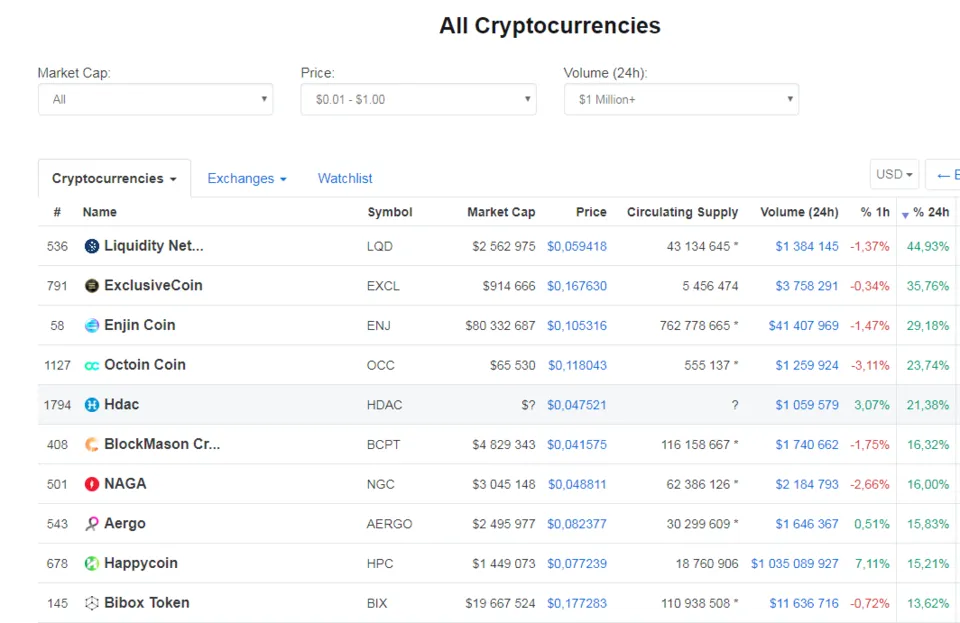960x623 pixels.
Task: Click the NAGA logo icon
Action: [x=92, y=484]
